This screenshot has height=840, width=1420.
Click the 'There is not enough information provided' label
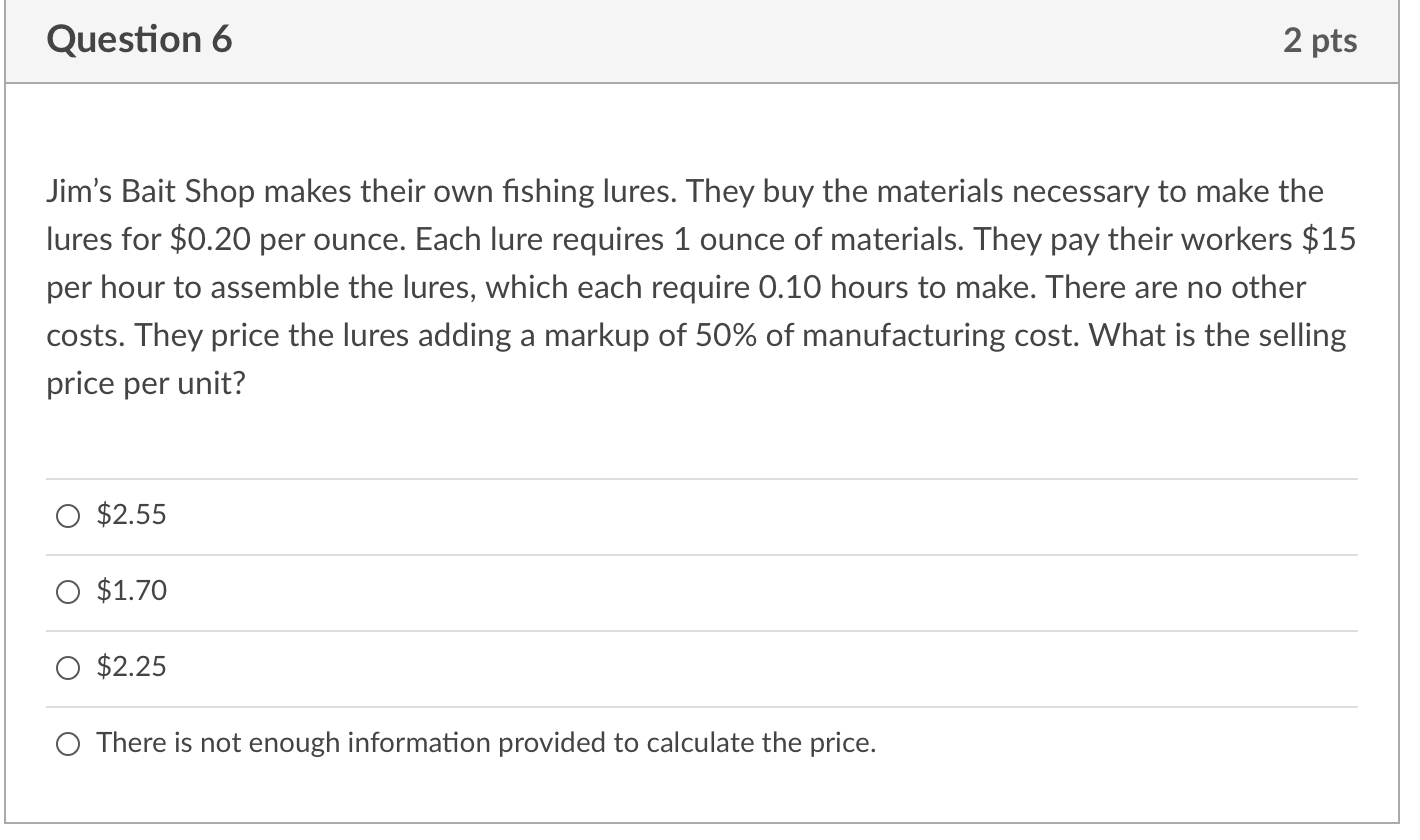click(486, 743)
